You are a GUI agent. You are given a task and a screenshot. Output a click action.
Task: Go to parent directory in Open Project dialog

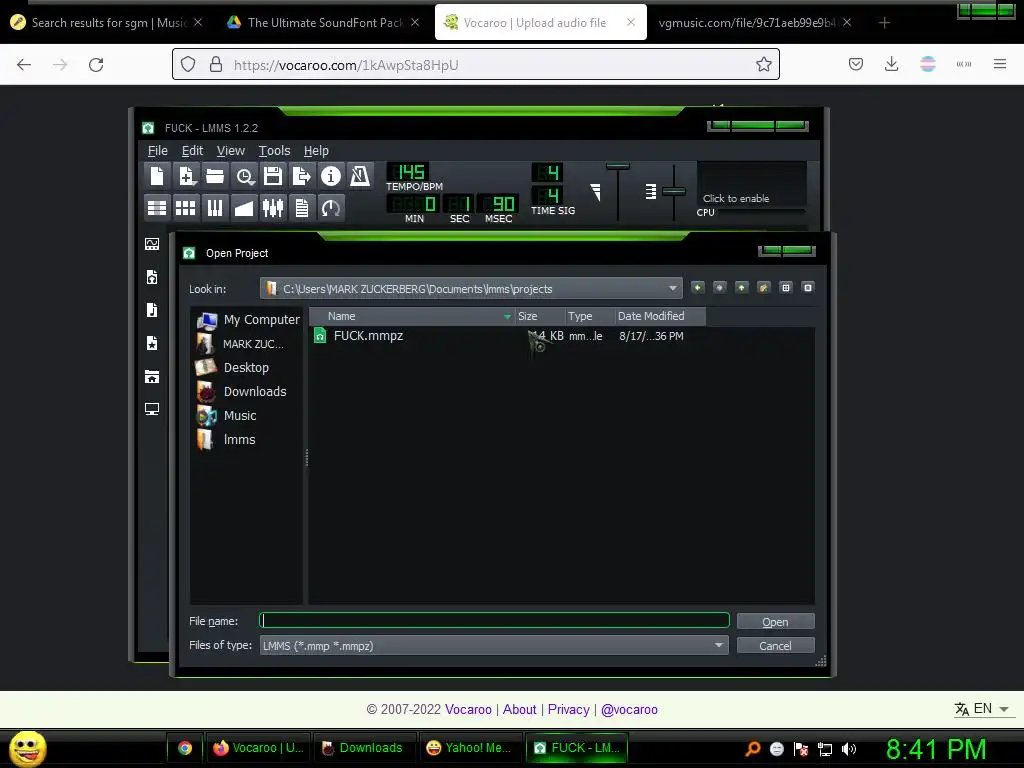(x=742, y=287)
